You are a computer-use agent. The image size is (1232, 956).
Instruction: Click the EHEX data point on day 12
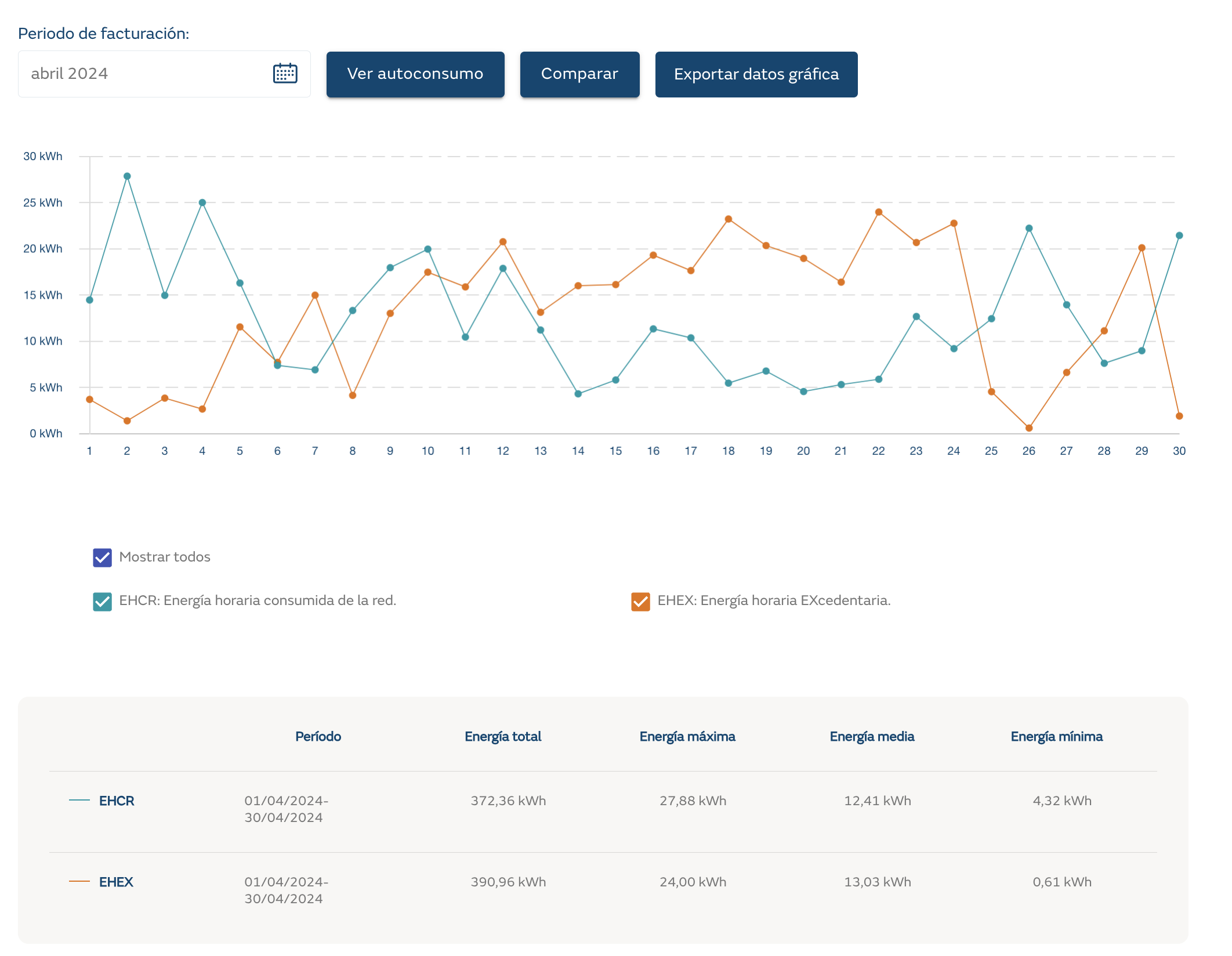pos(503,242)
